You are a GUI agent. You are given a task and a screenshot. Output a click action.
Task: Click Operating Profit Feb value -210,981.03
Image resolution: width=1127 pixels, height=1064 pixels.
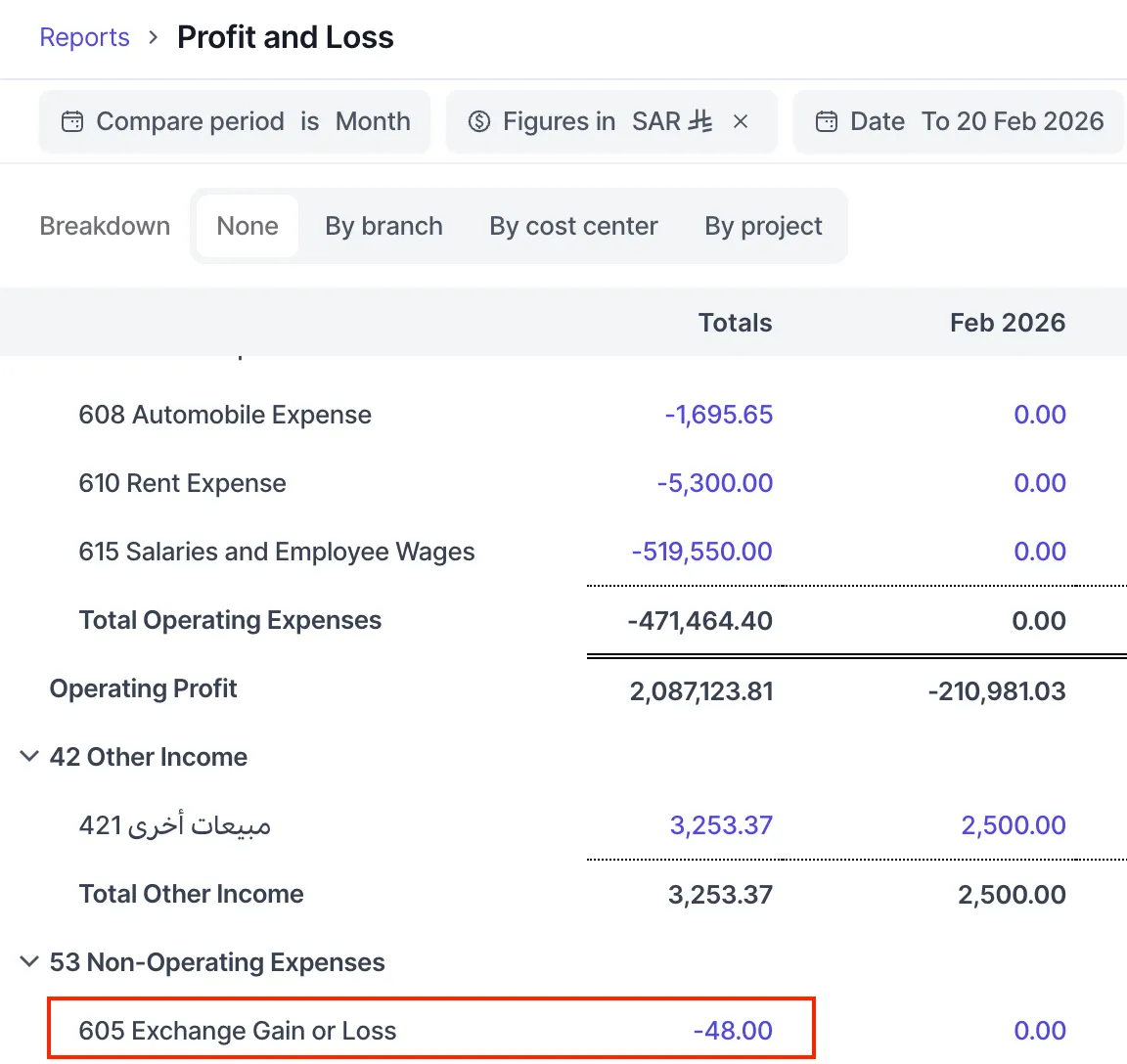997,691
